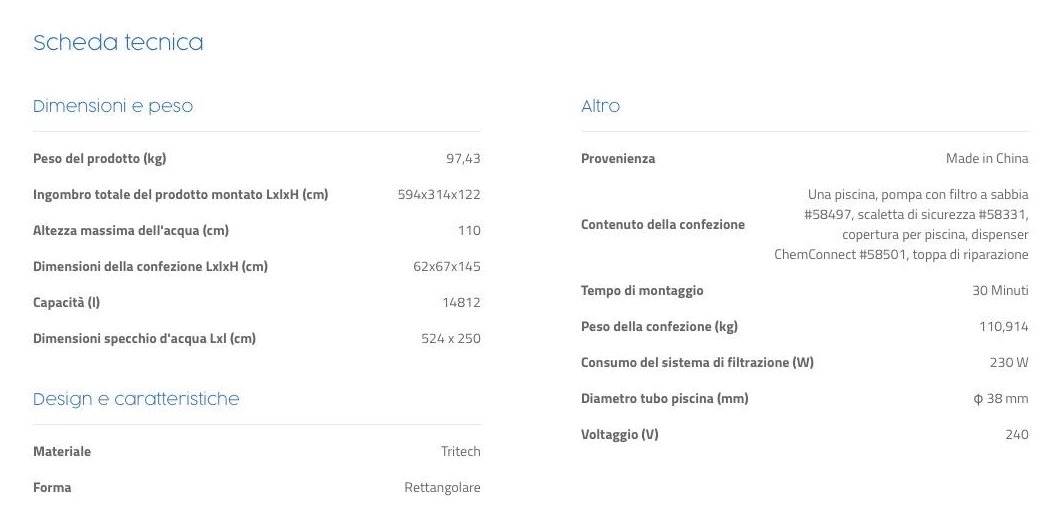Click the Capacità (l) label

(x=66, y=303)
